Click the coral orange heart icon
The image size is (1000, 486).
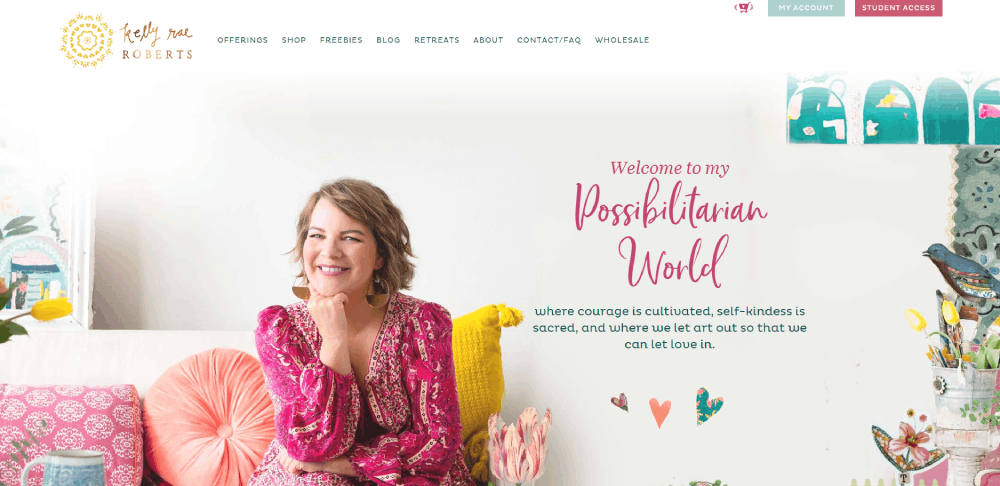click(x=660, y=413)
